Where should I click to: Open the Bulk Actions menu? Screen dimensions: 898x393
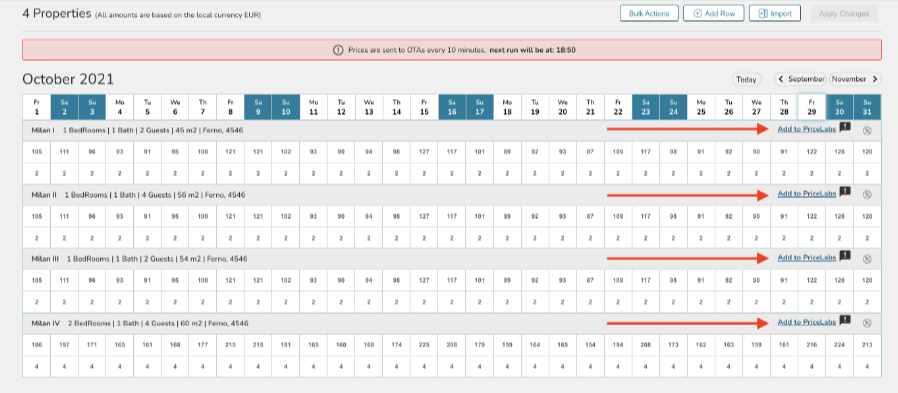[x=649, y=13]
